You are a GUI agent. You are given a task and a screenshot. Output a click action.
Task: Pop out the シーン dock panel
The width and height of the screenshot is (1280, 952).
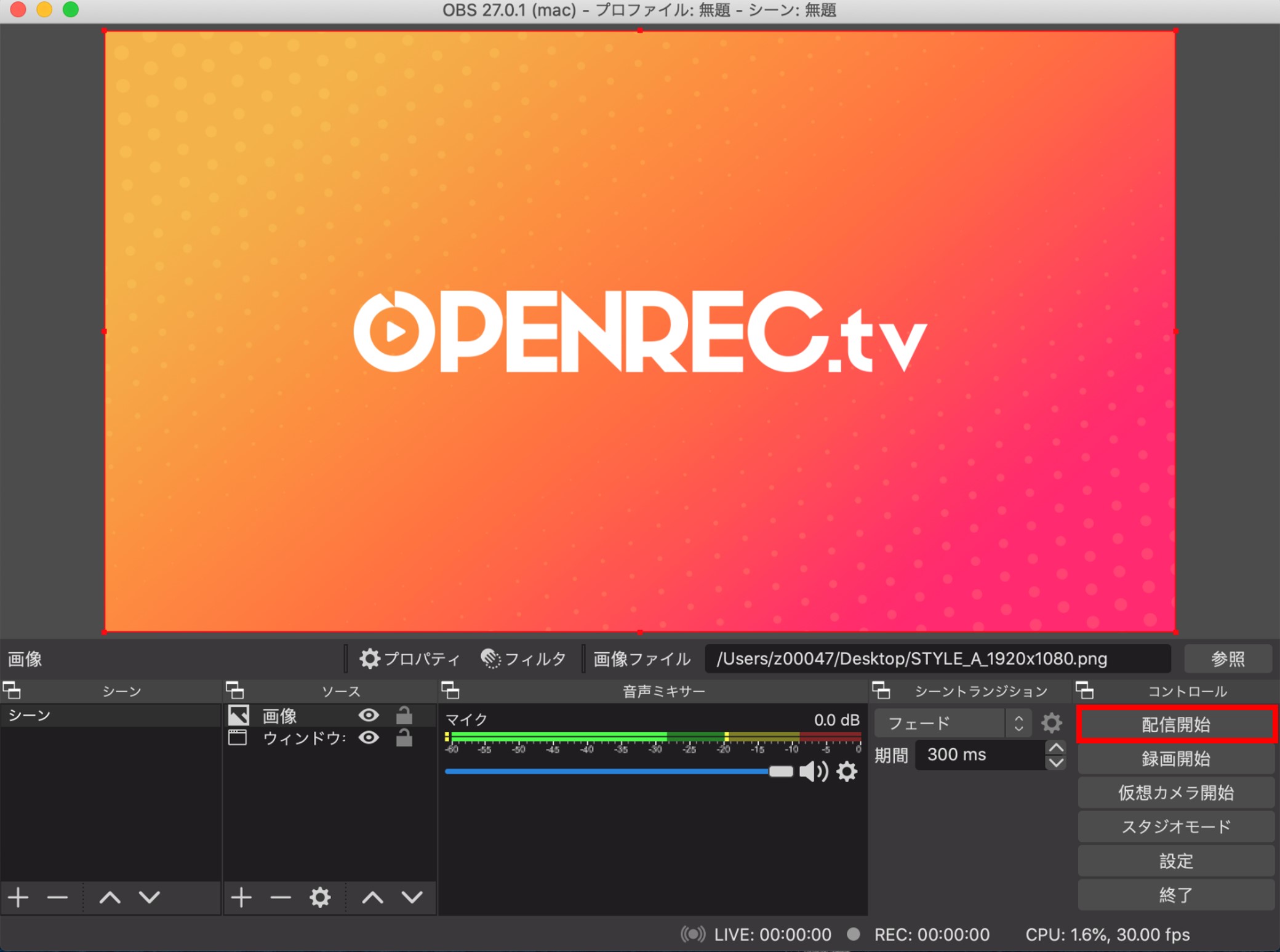[12, 690]
